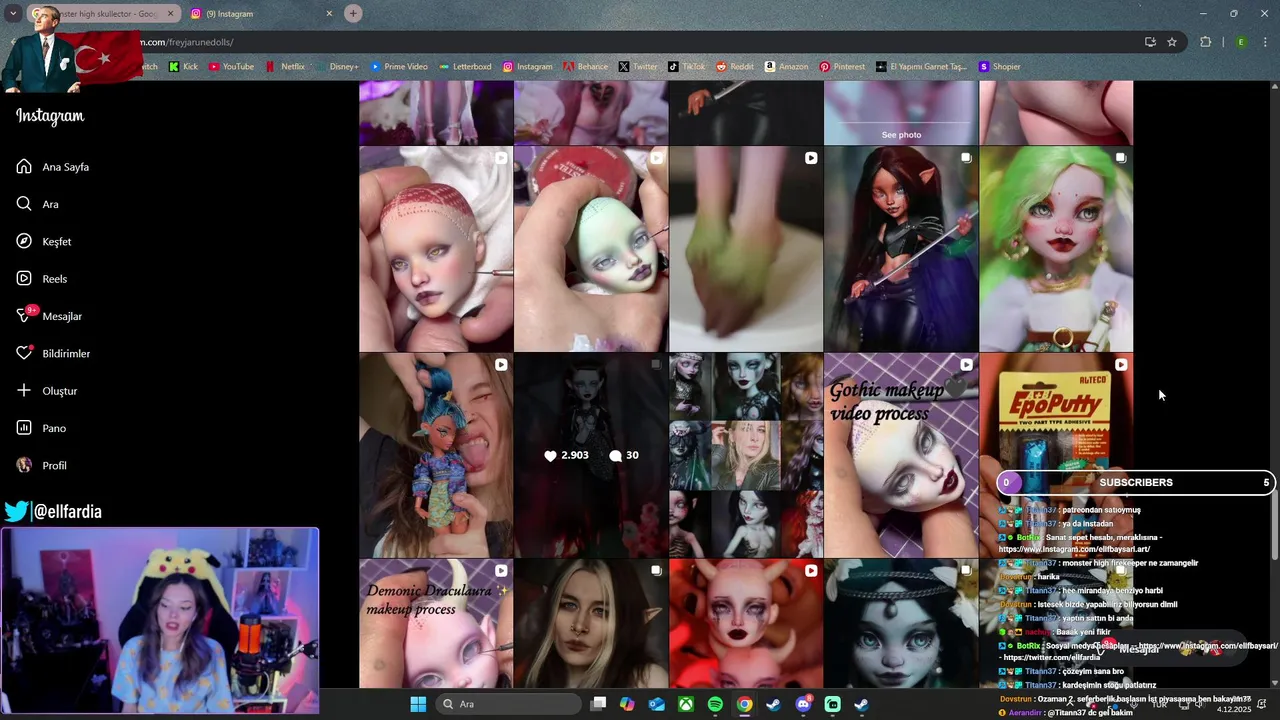Open Mesajlar with the unread badge
The image size is (1280, 720).
click(49, 316)
